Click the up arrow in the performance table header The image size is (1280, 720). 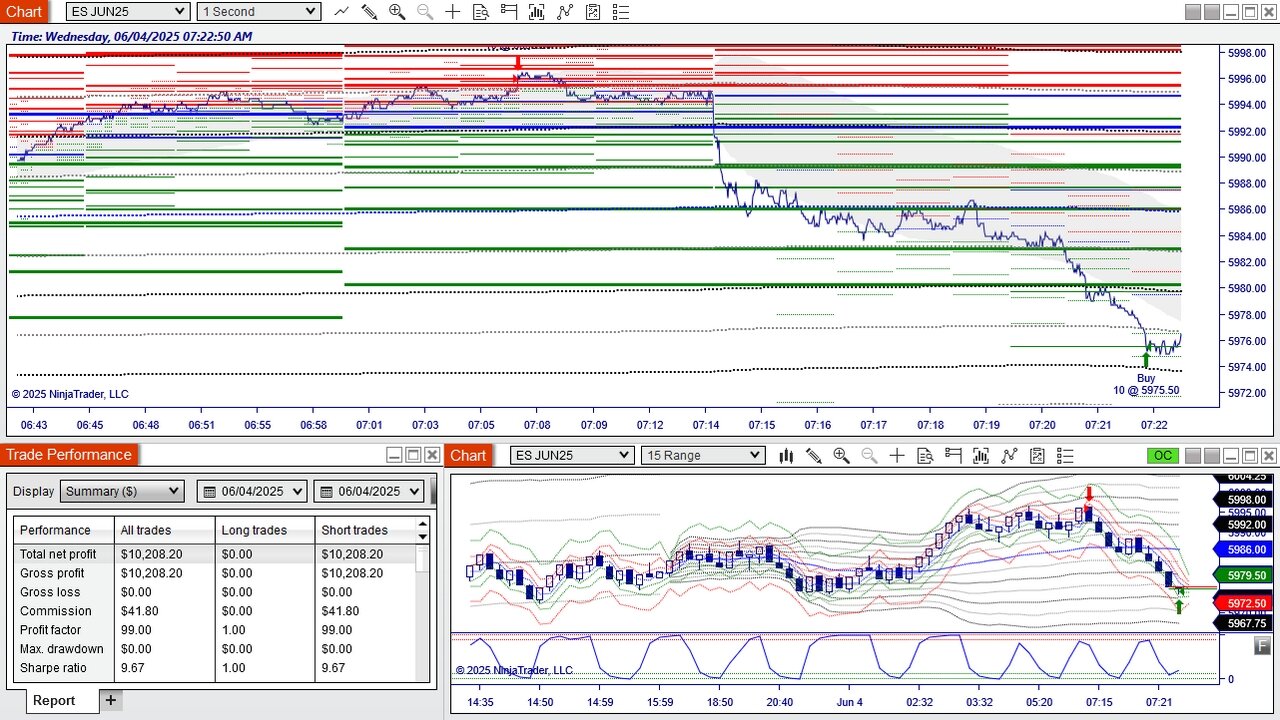tap(423, 524)
